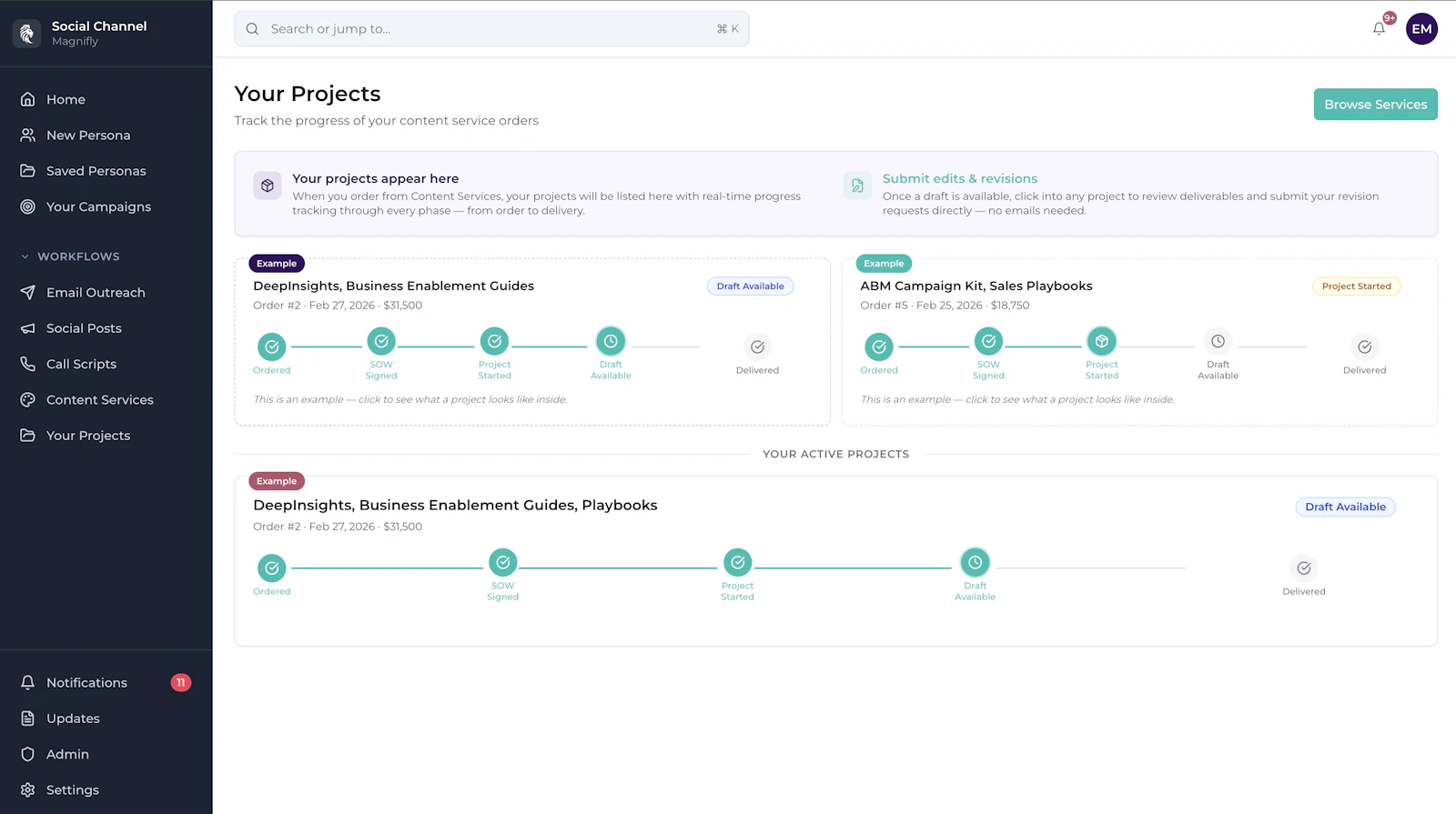
Task: Click the ⌘K shortcut hint in search
Action: coord(727,29)
